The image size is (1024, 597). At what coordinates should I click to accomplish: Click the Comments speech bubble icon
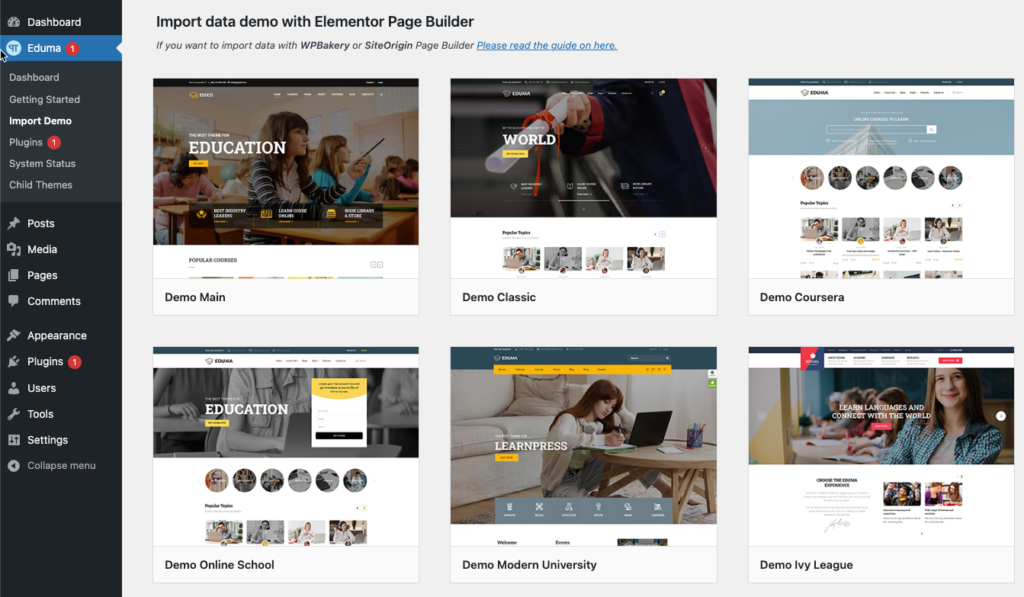point(14,301)
